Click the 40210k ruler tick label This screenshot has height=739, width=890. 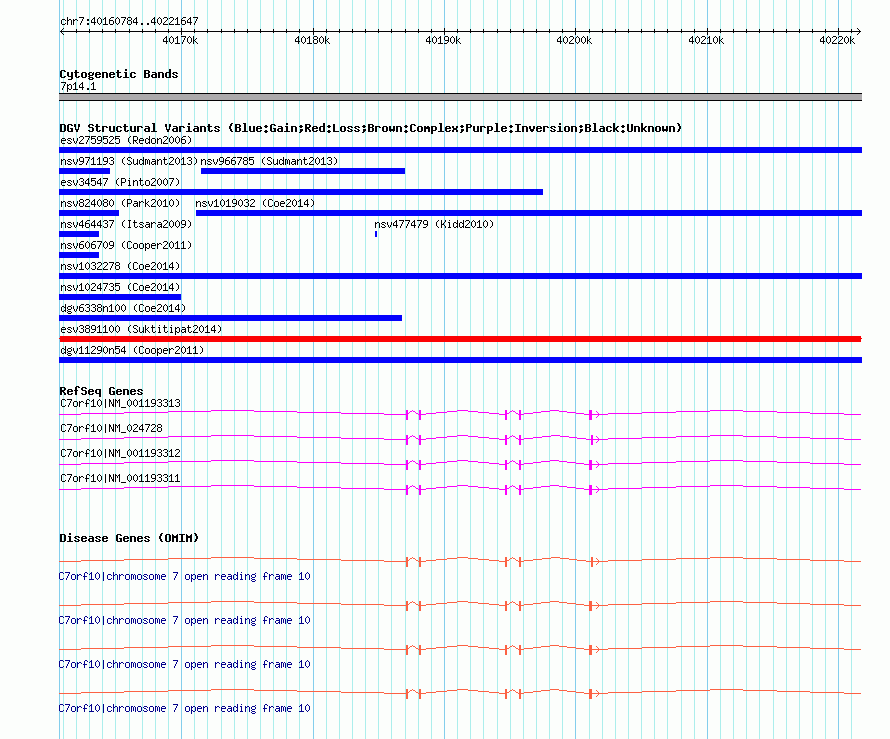[x=706, y=40]
